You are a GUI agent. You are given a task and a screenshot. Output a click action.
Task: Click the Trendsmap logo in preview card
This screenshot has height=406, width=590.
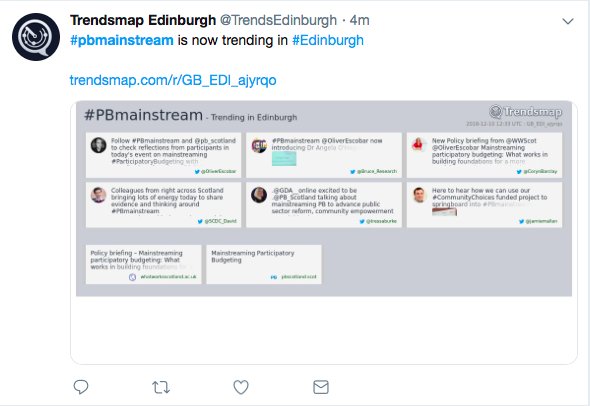(x=525, y=112)
